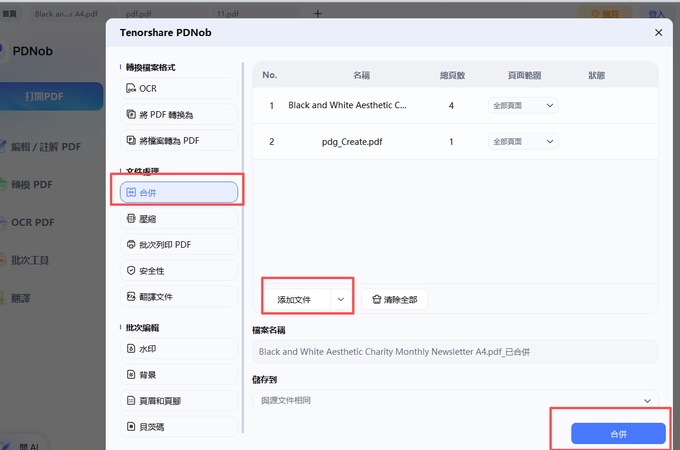680x450 pixels.
Task: Open the OCR tool in the dialog
Action: pyautogui.click(x=179, y=88)
